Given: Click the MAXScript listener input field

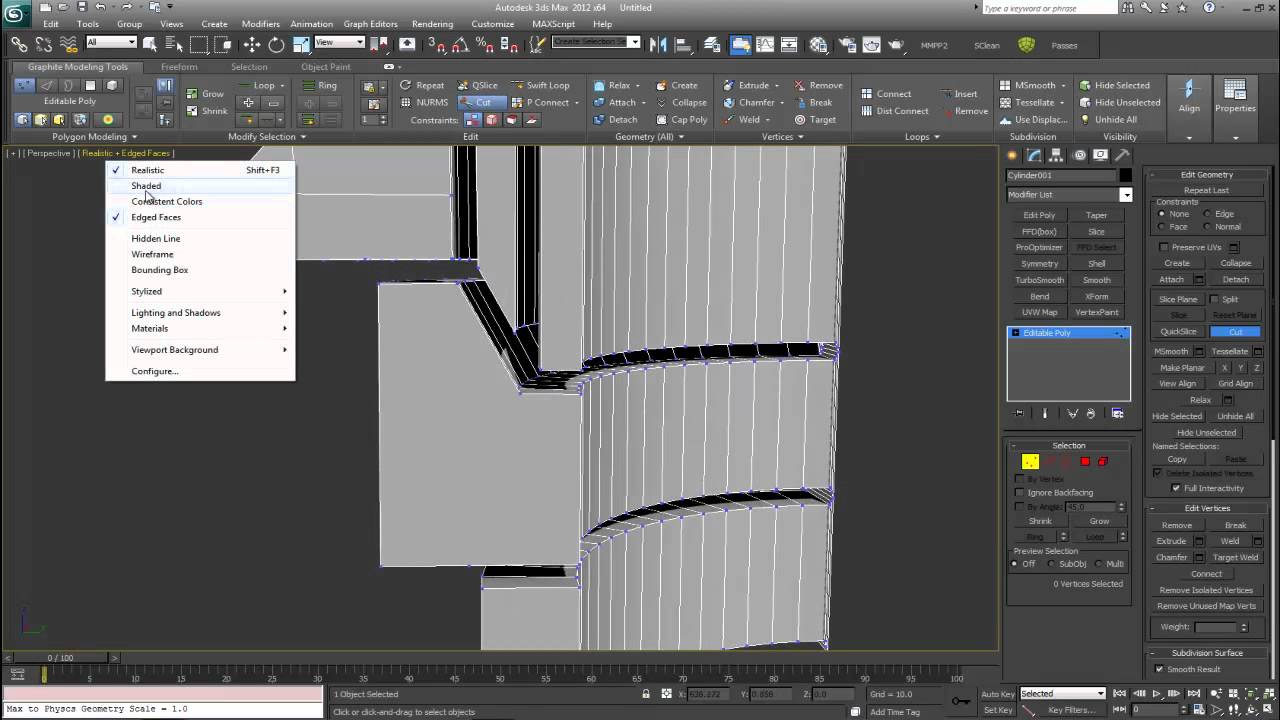Looking at the screenshot, I should pyautogui.click(x=165, y=709).
